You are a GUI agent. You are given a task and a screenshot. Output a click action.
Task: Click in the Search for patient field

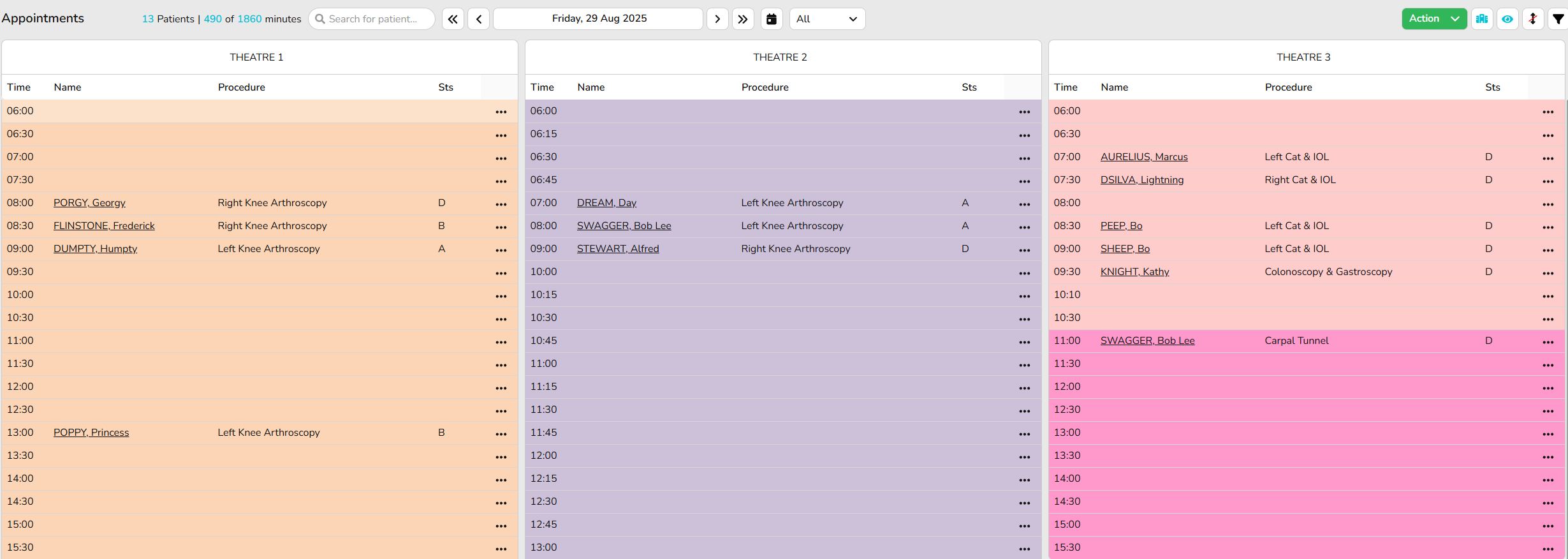(x=373, y=19)
